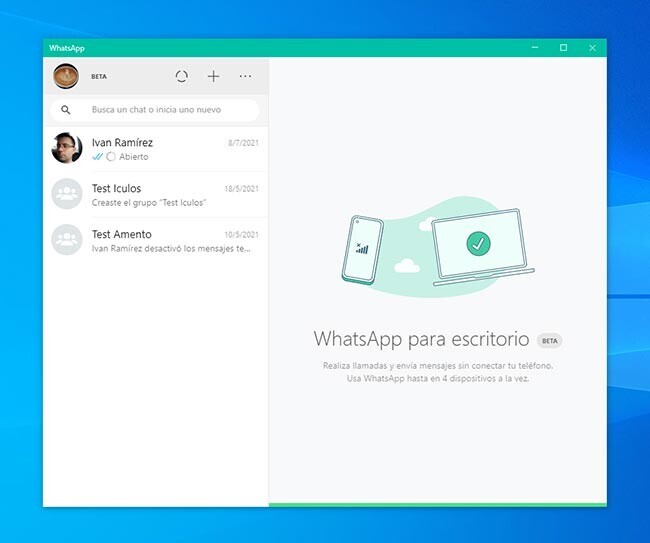Click BETA label beside profile avatar

click(x=99, y=77)
